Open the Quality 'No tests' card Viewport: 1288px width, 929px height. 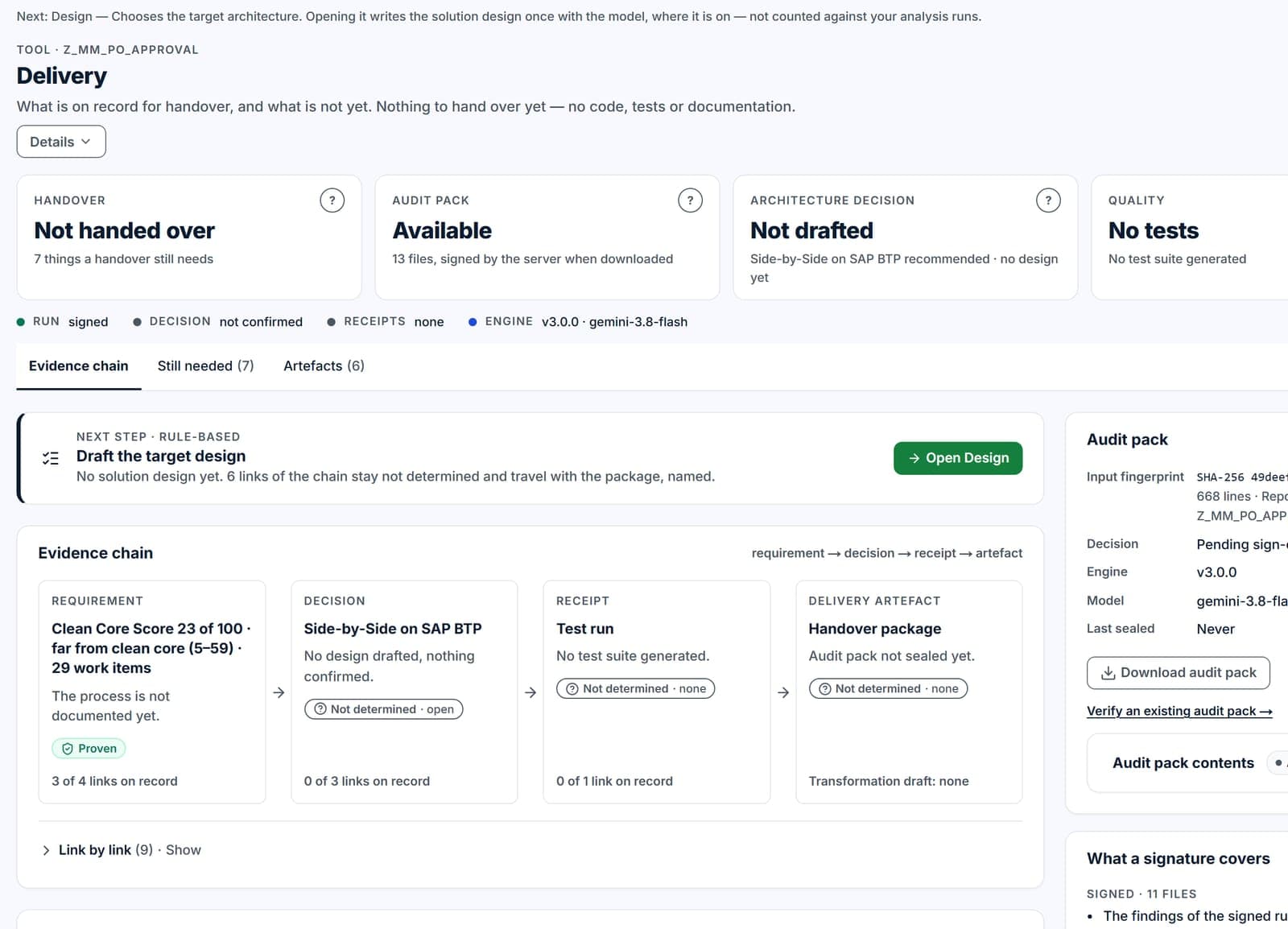[1191, 237]
